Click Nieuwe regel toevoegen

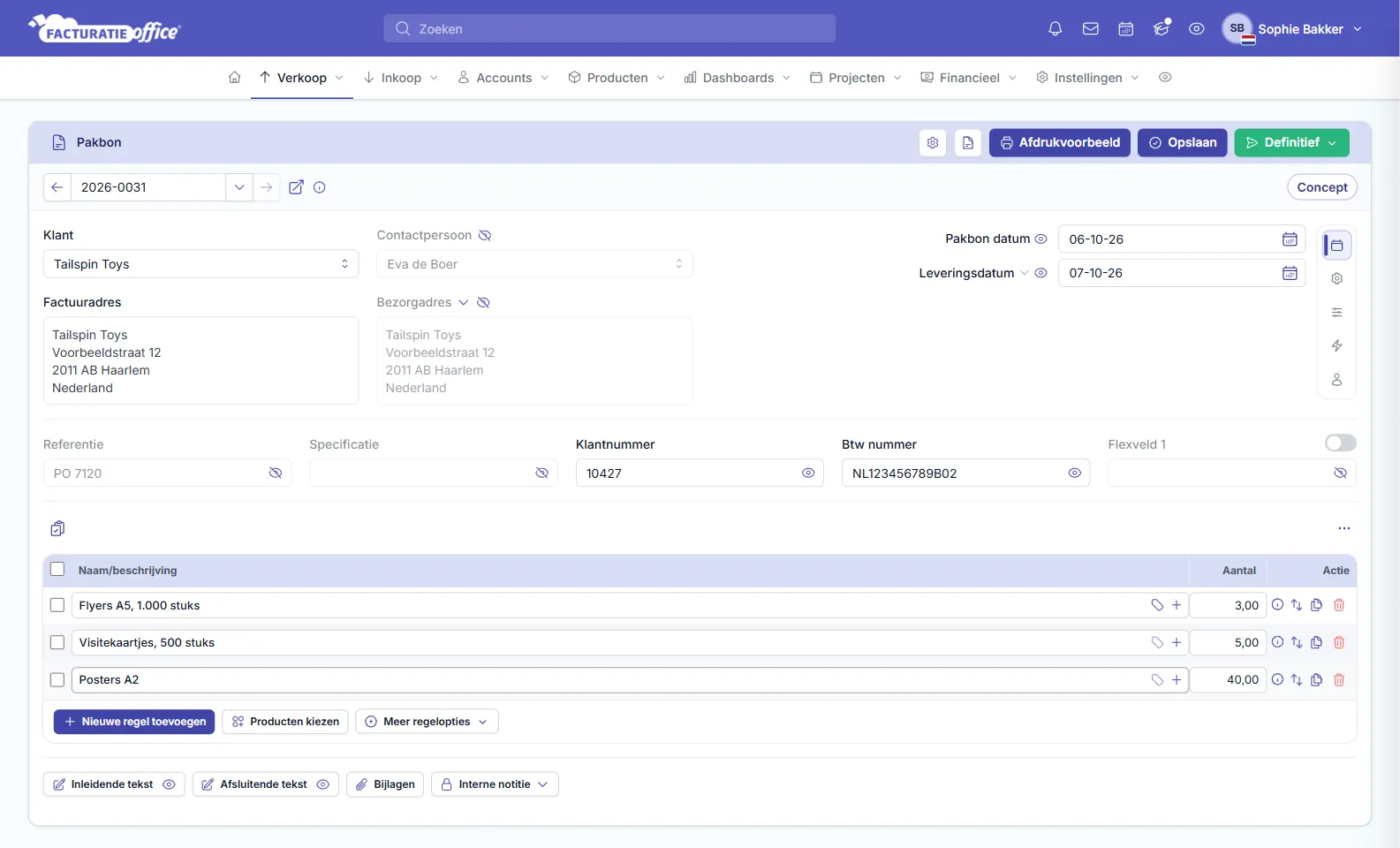[134, 722]
